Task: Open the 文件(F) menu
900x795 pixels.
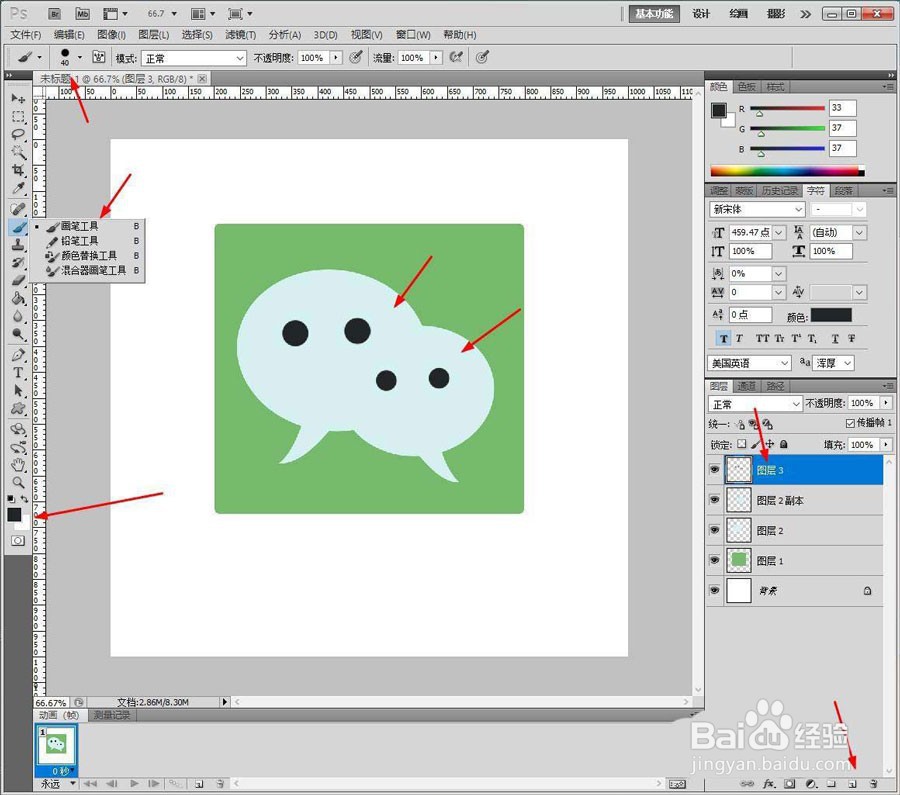Action: [x=26, y=35]
